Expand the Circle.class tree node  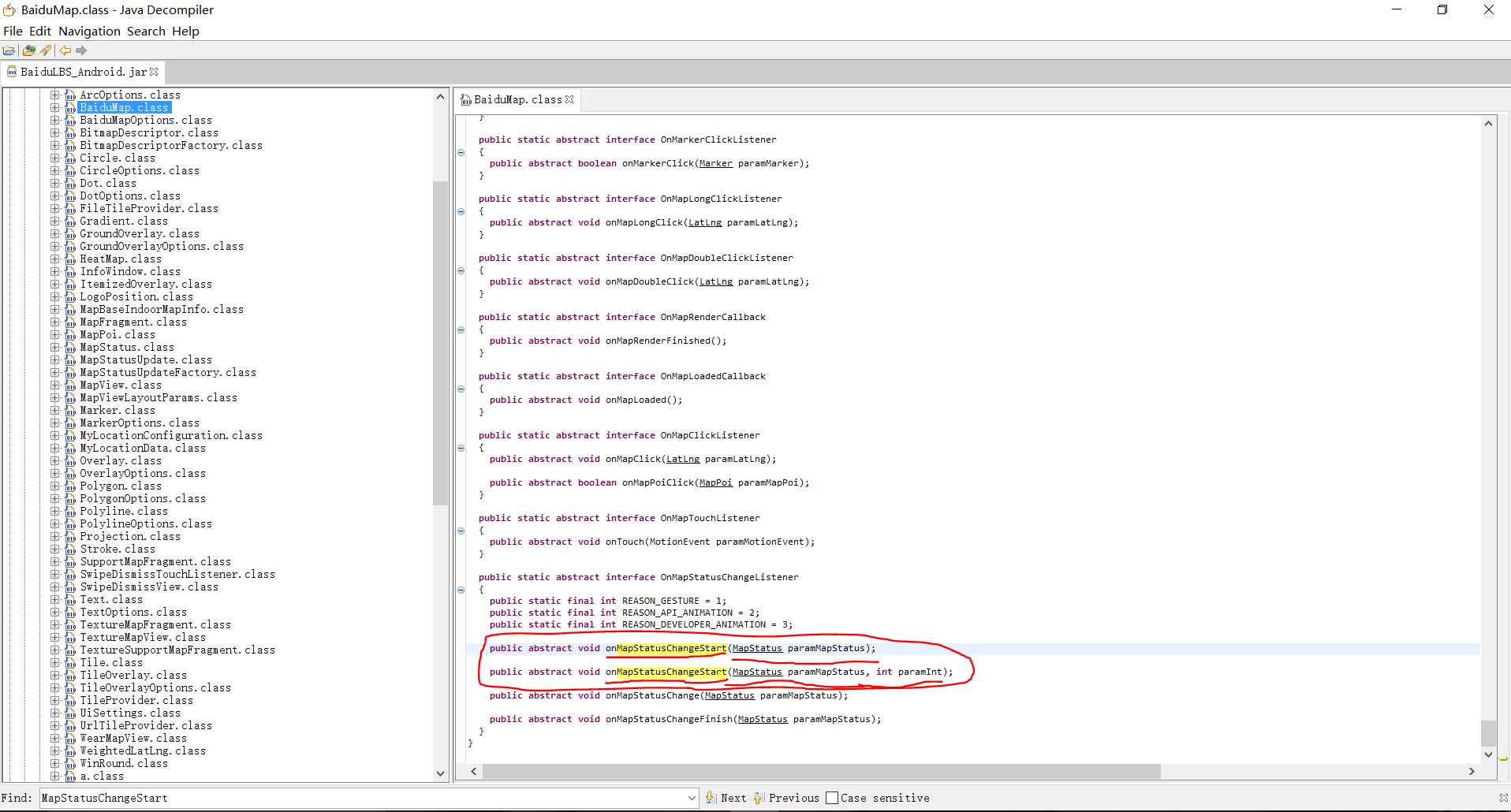[x=55, y=158]
